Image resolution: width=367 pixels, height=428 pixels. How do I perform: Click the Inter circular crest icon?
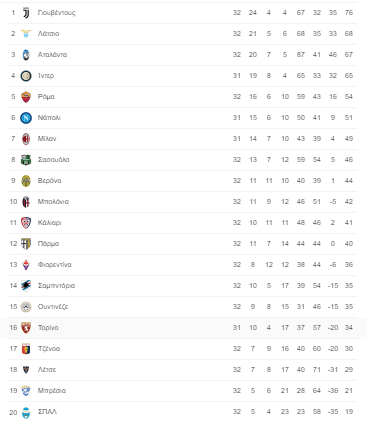(26, 76)
